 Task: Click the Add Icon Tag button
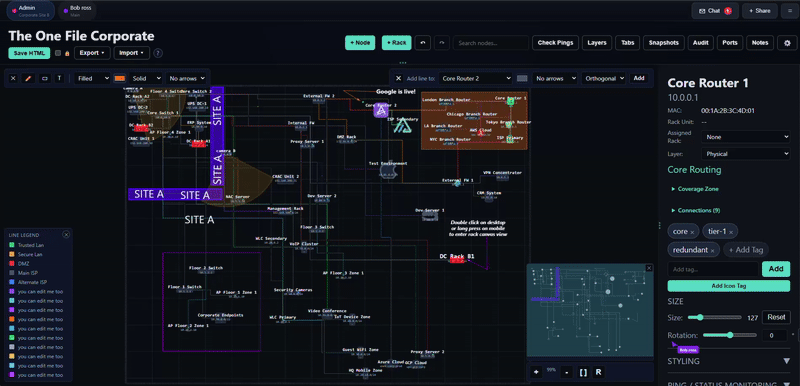point(729,286)
